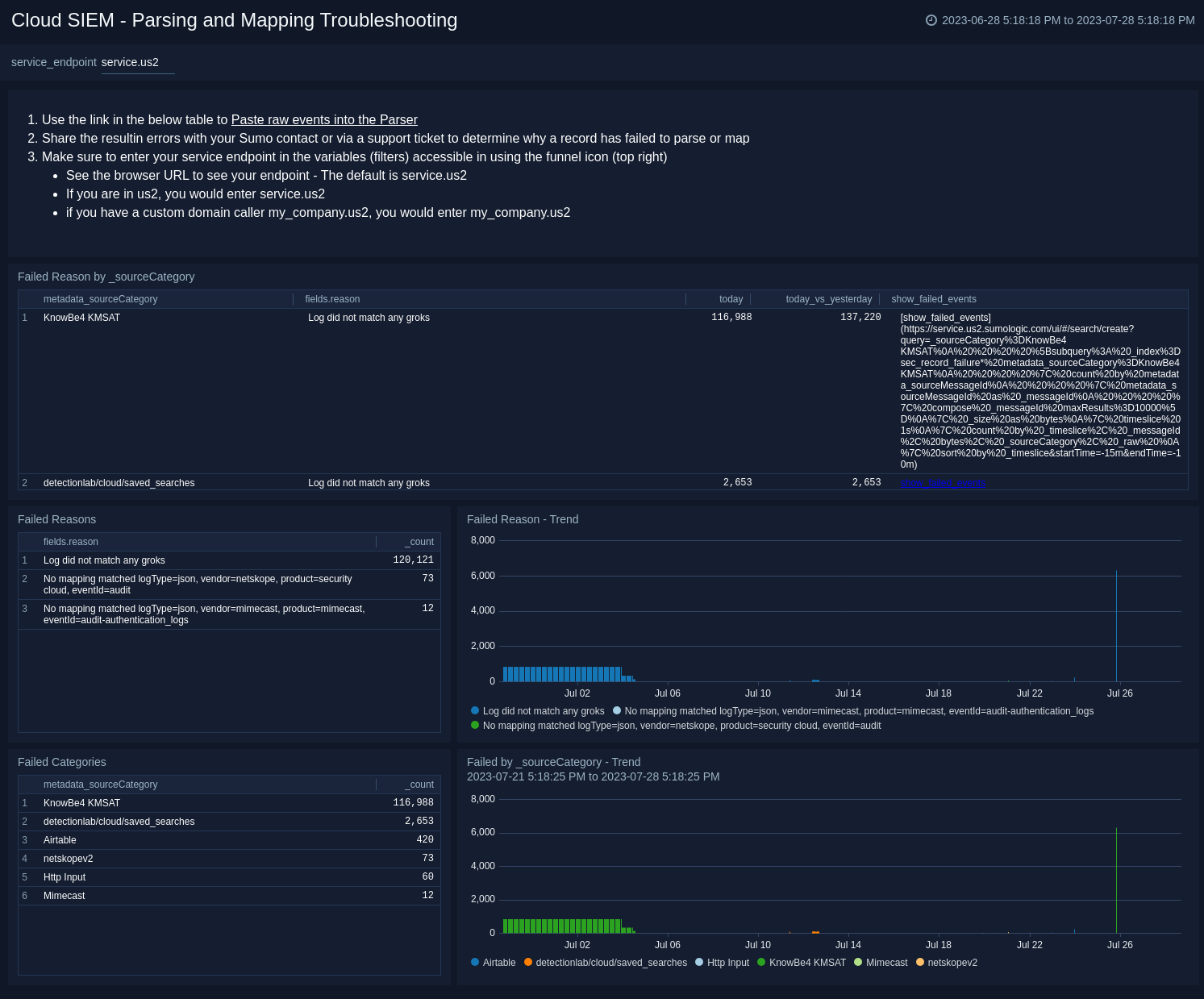The image size is (1204, 999).
Task: Click the Jul 26 spike in Failed Reason Trend
Action: (x=1117, y=625)
